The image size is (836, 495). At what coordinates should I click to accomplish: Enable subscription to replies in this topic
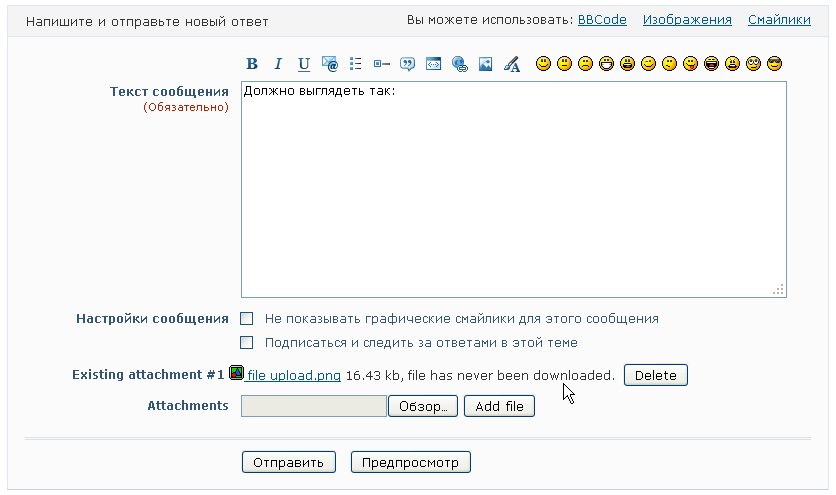247,343
